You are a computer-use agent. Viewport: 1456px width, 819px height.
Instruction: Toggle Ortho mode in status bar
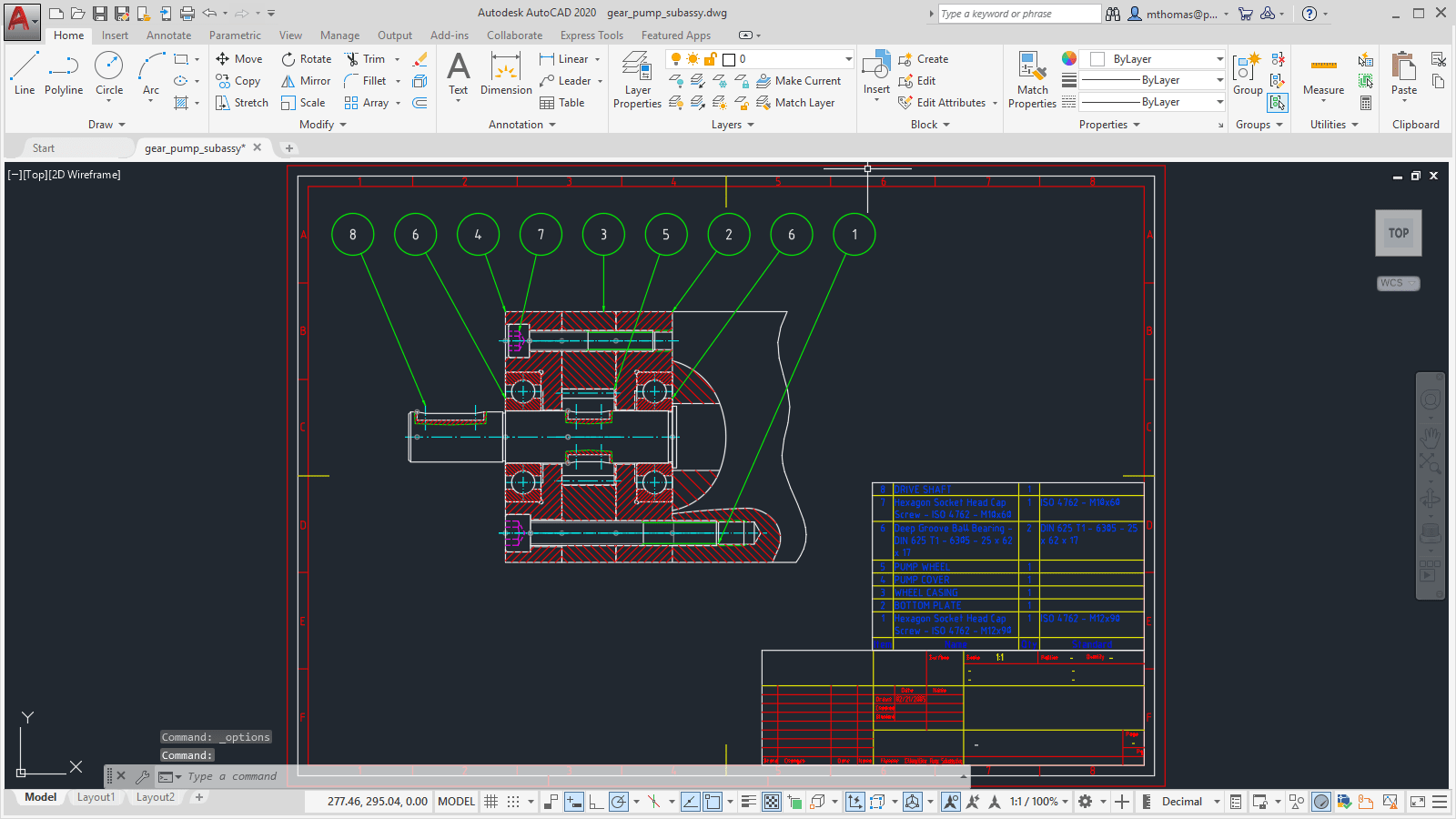[596, 802]
